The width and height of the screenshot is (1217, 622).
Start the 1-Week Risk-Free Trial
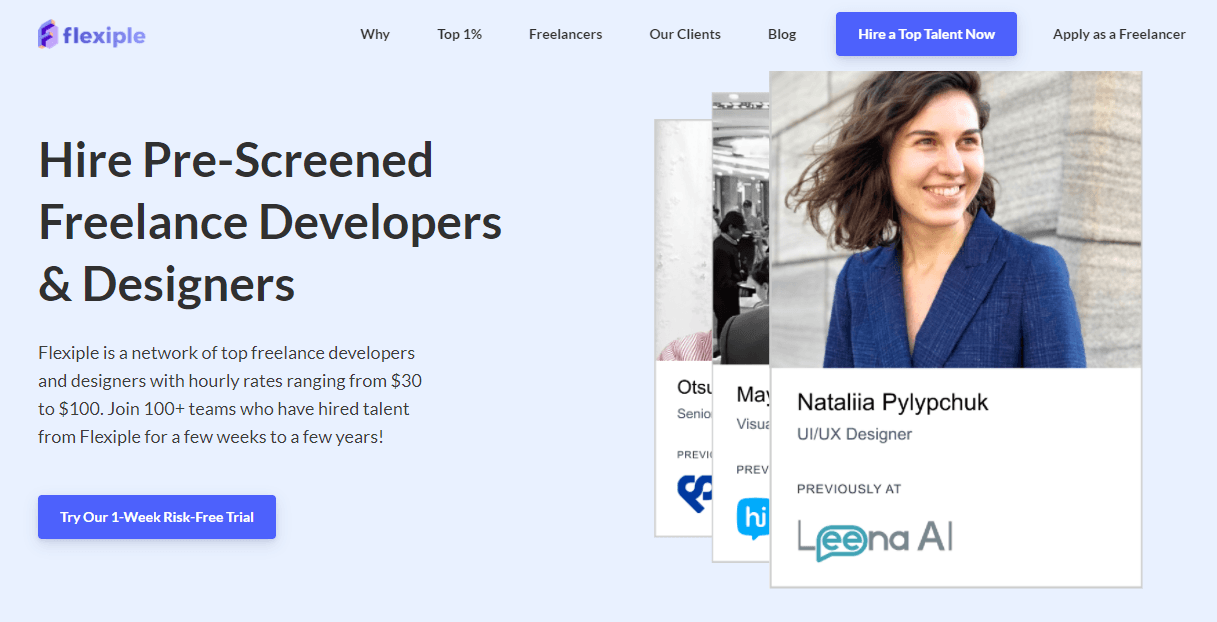pyautogui.click(x=157, y=517)
